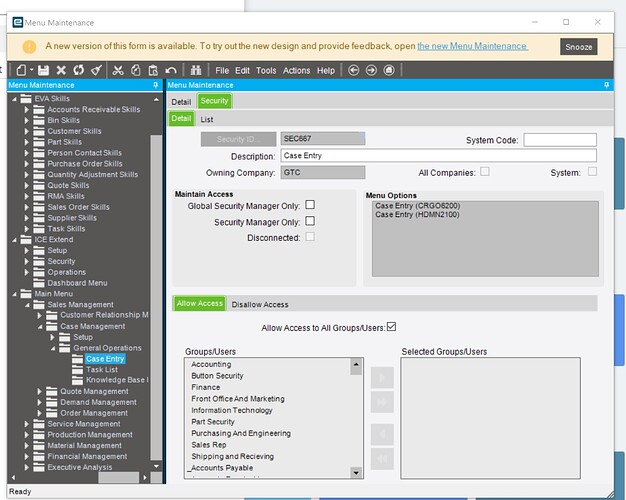Image resolution: width=626 pixels, height=500 pixels.
Task: Collapse the EVA Skills tree node
Action: point(15,99)
